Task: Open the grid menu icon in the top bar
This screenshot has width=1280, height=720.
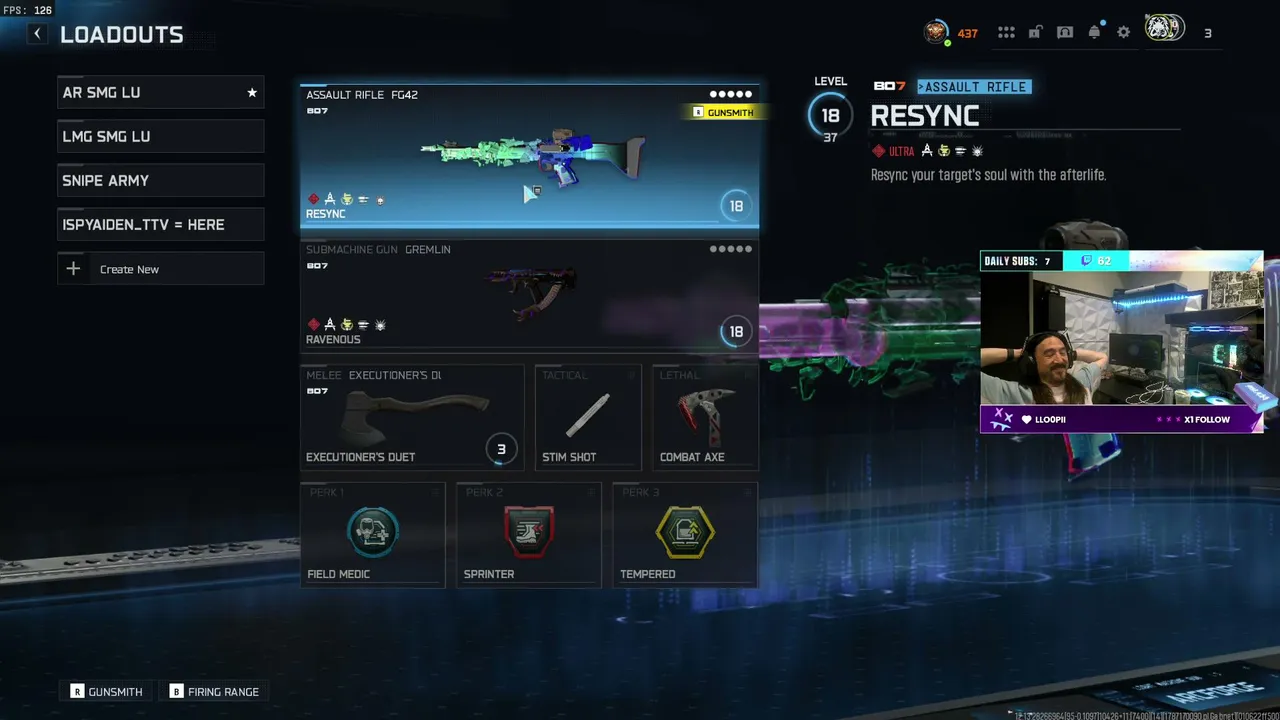Action: 1006,32
